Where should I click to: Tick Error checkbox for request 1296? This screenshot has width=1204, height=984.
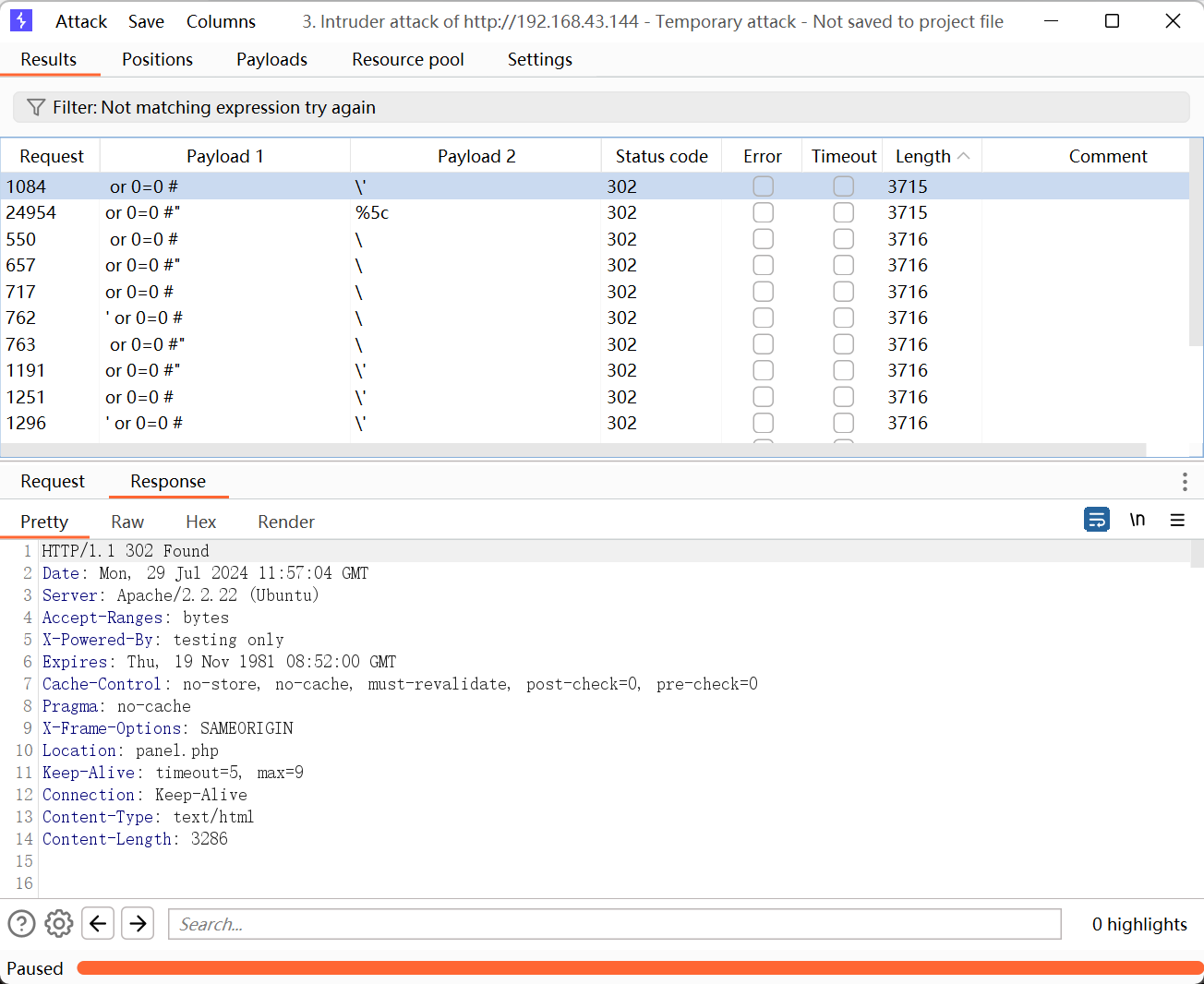pyautogui.click(x=763, y=423)
